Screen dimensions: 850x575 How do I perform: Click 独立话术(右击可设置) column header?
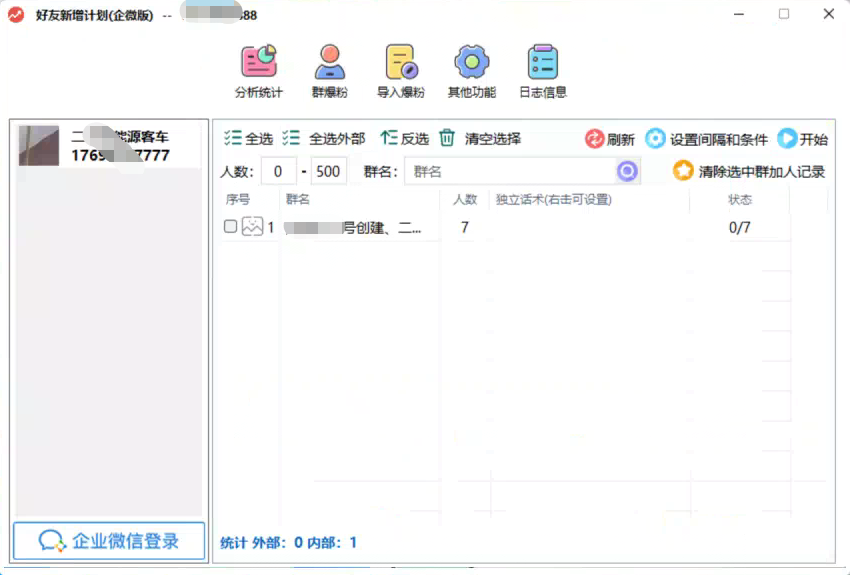[553, 199]
